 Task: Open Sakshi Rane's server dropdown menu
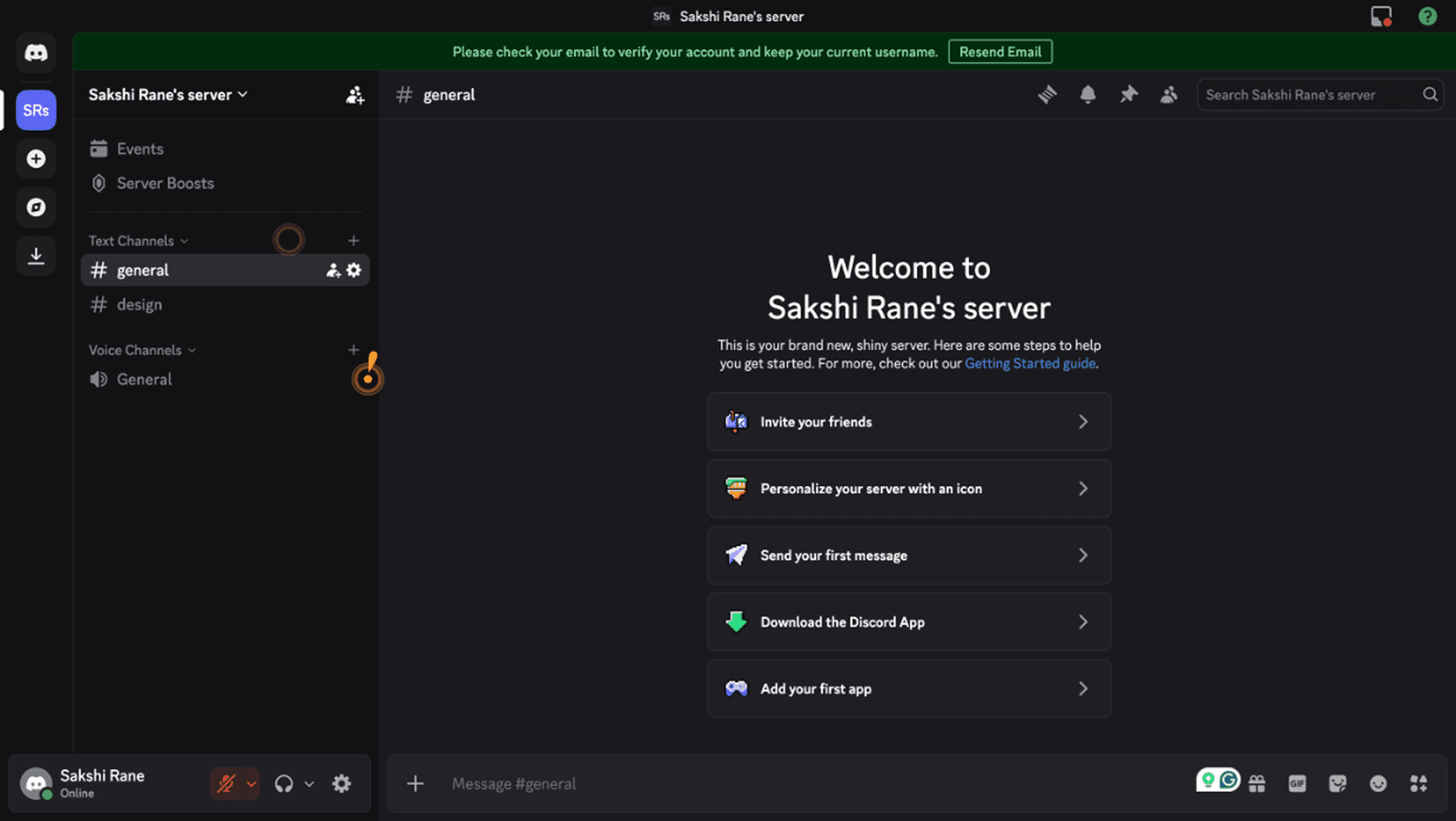tap(168, 95)
